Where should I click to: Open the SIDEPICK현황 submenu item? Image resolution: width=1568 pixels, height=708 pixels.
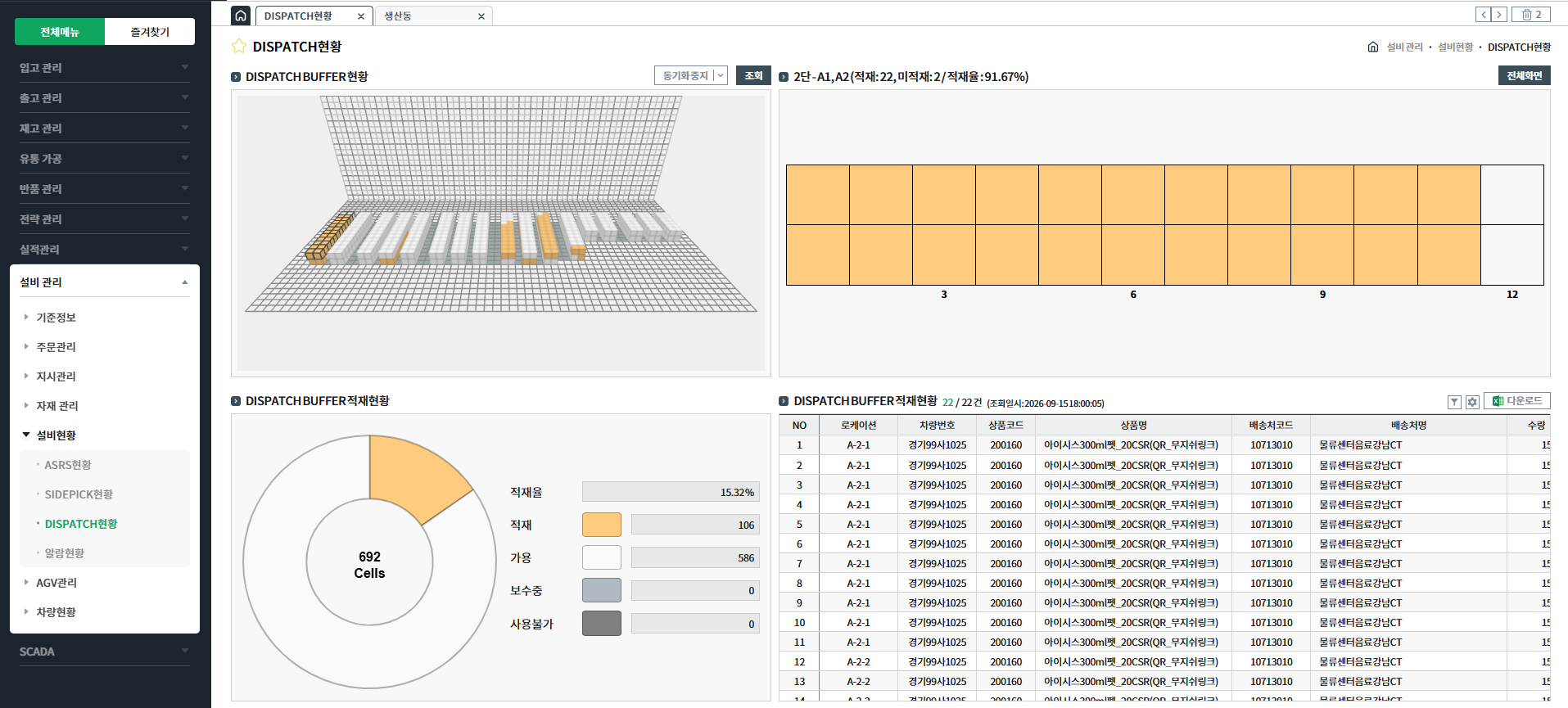79,494
